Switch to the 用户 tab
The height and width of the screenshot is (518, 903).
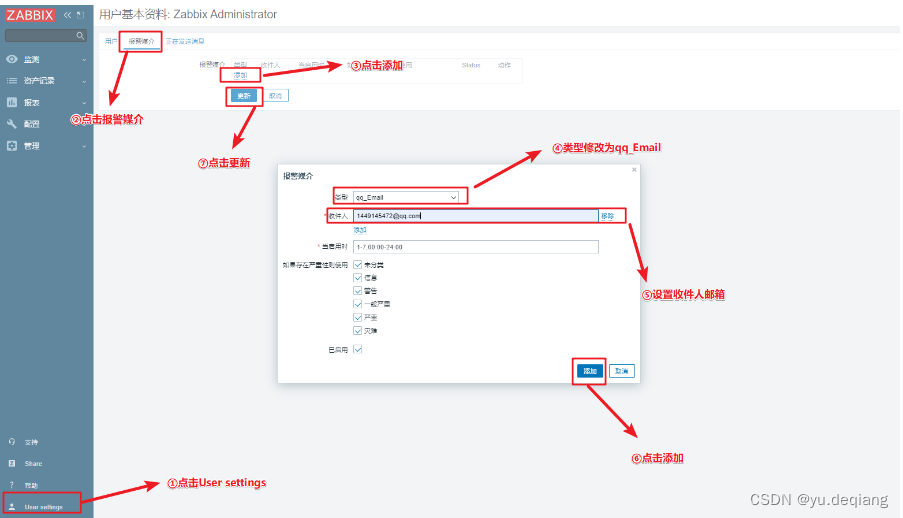[x=111, y=41]
